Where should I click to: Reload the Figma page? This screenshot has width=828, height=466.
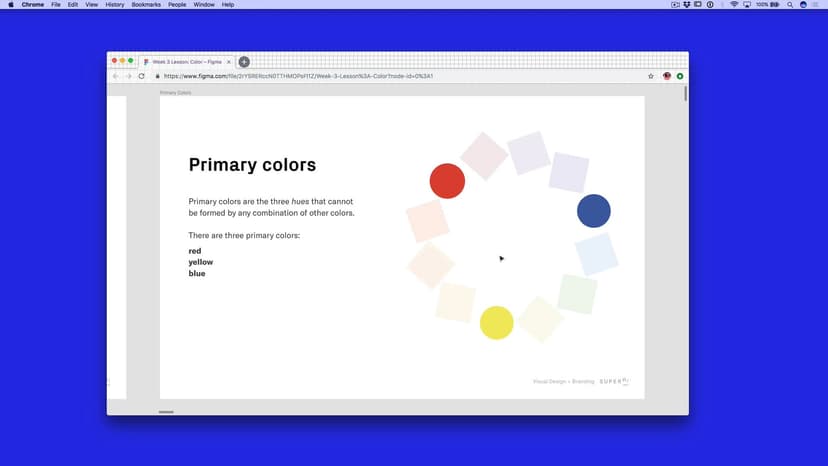142,76
